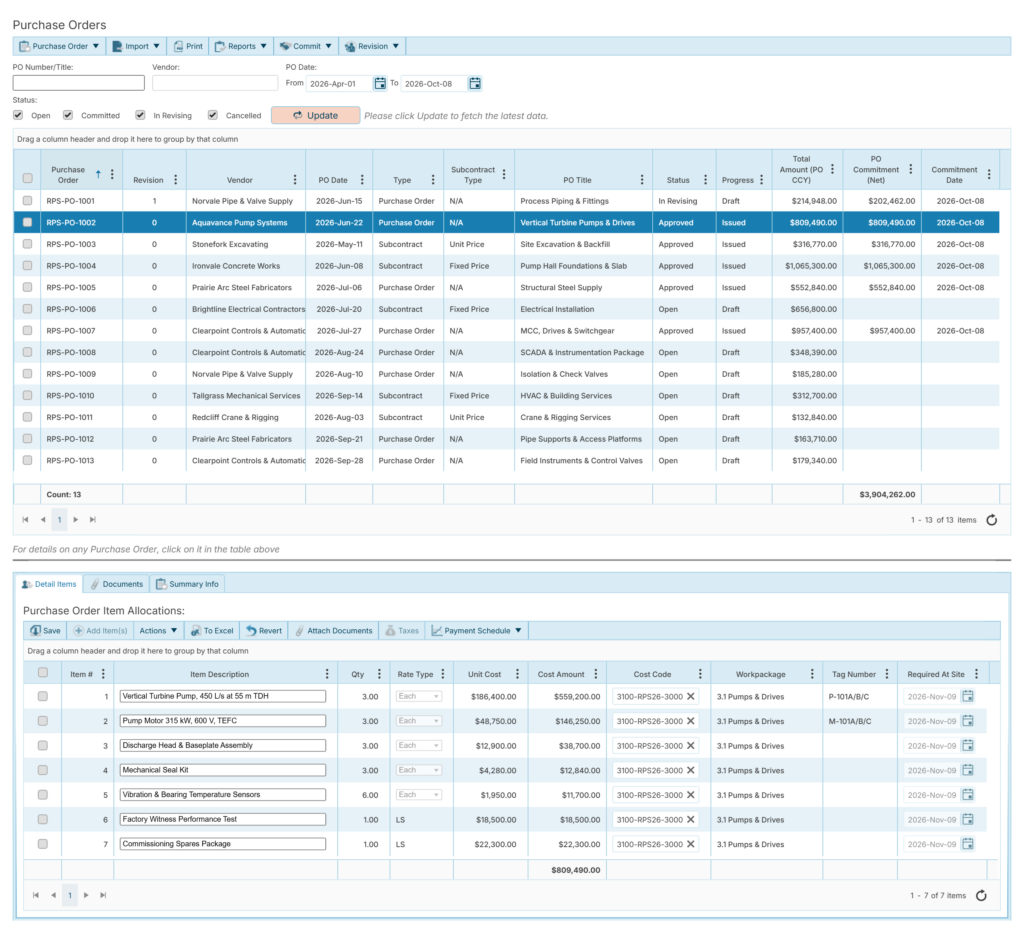Click the Taxes toolbar button
The width and height of the screenshot is (1024, 934).
click(402, 631)
